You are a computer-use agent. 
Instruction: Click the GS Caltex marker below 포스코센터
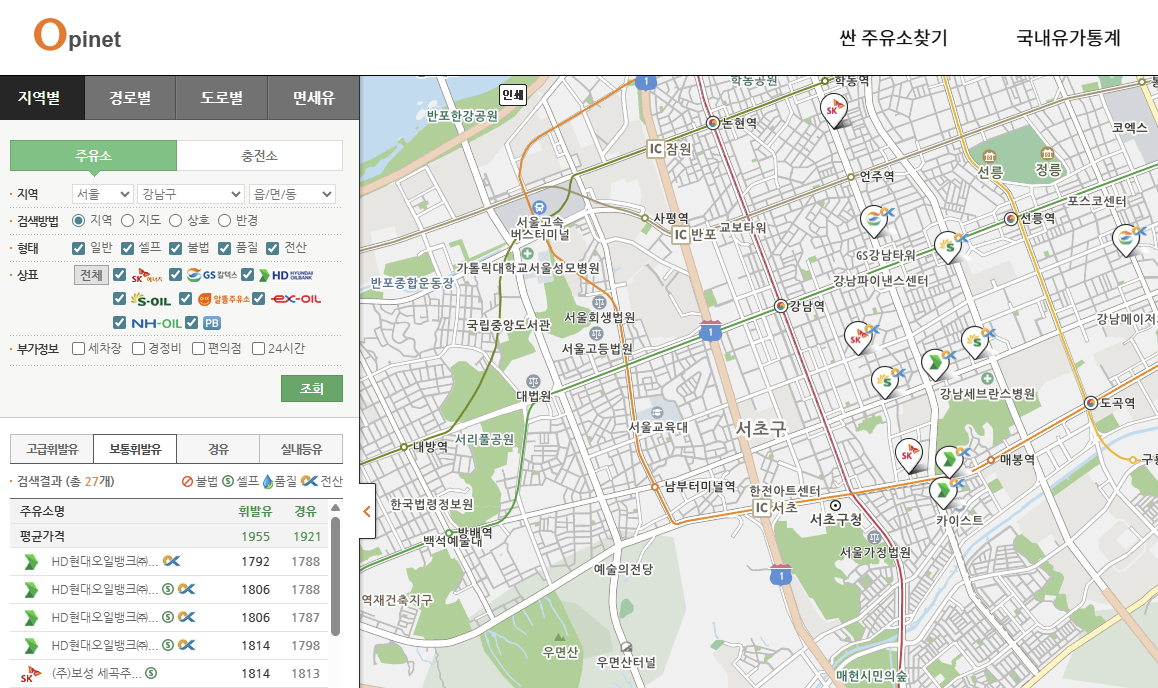(1127, 239)
